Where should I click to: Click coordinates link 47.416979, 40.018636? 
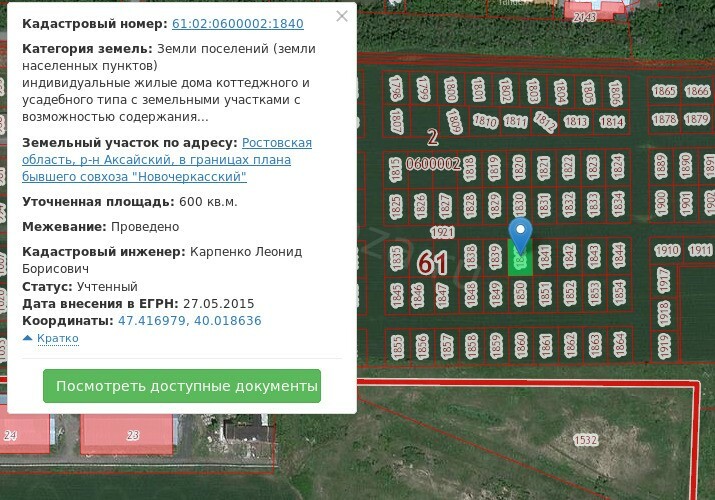click(x=189, y=321)
